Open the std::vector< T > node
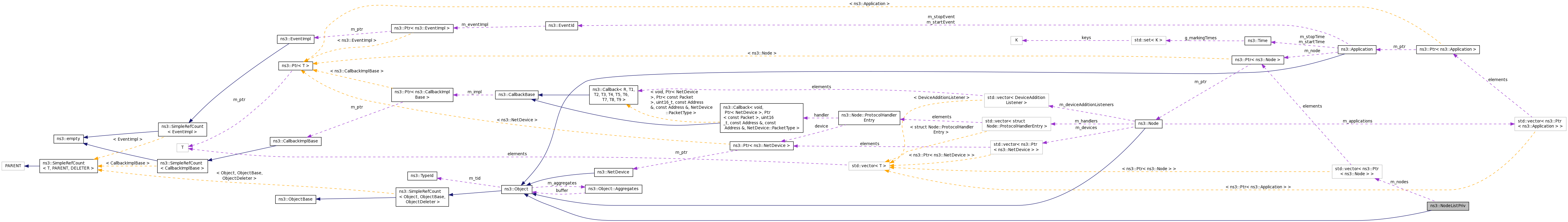Image resolution: width=1568 pixels, height=222 pixels. tap(869, 166)
